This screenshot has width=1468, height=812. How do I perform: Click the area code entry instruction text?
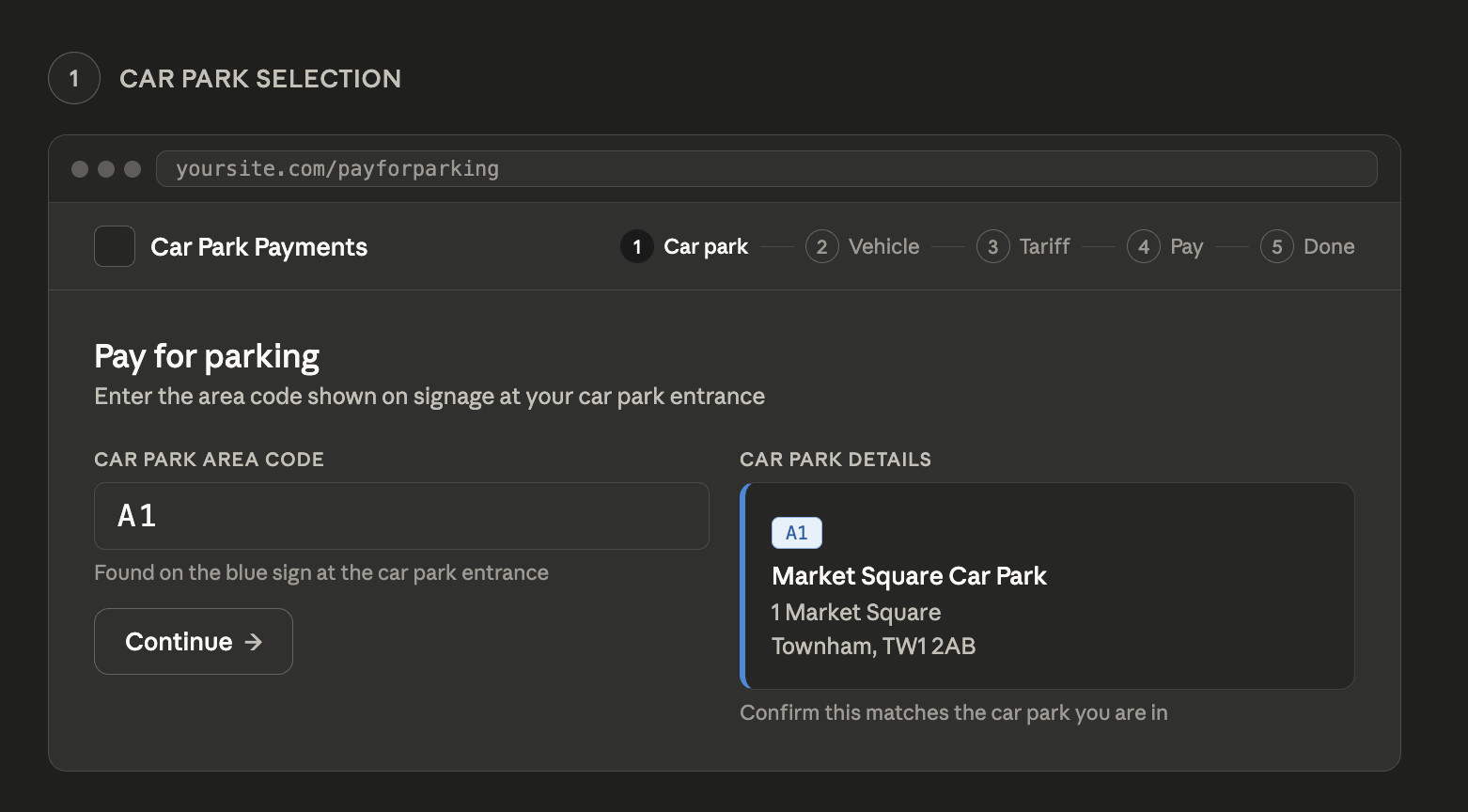[x=429, y=397]
